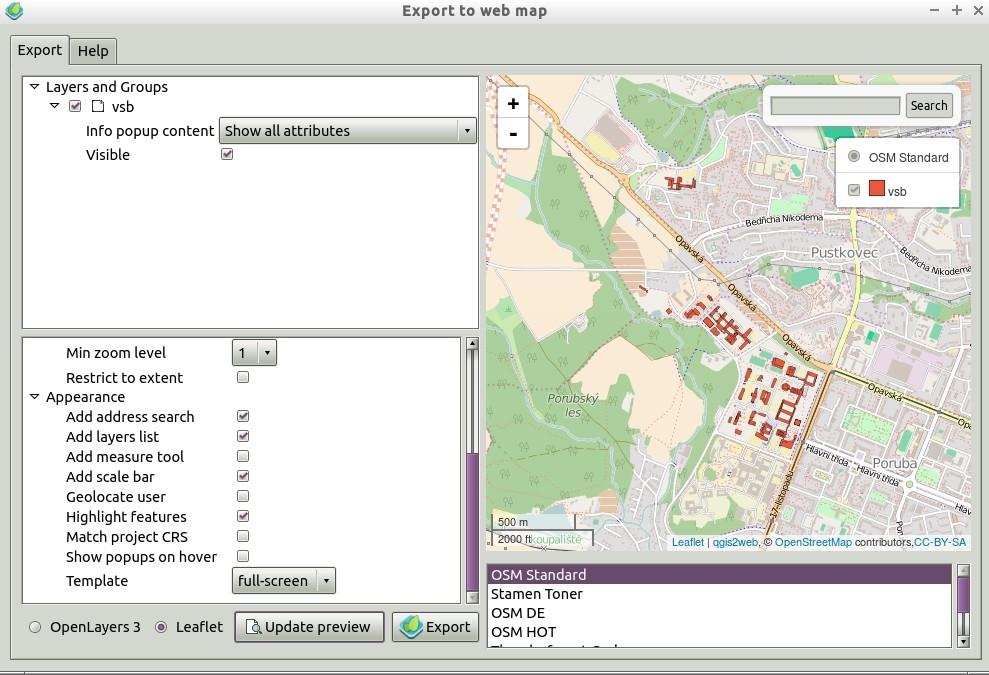Close the Export to web map window

click(978, 10)
